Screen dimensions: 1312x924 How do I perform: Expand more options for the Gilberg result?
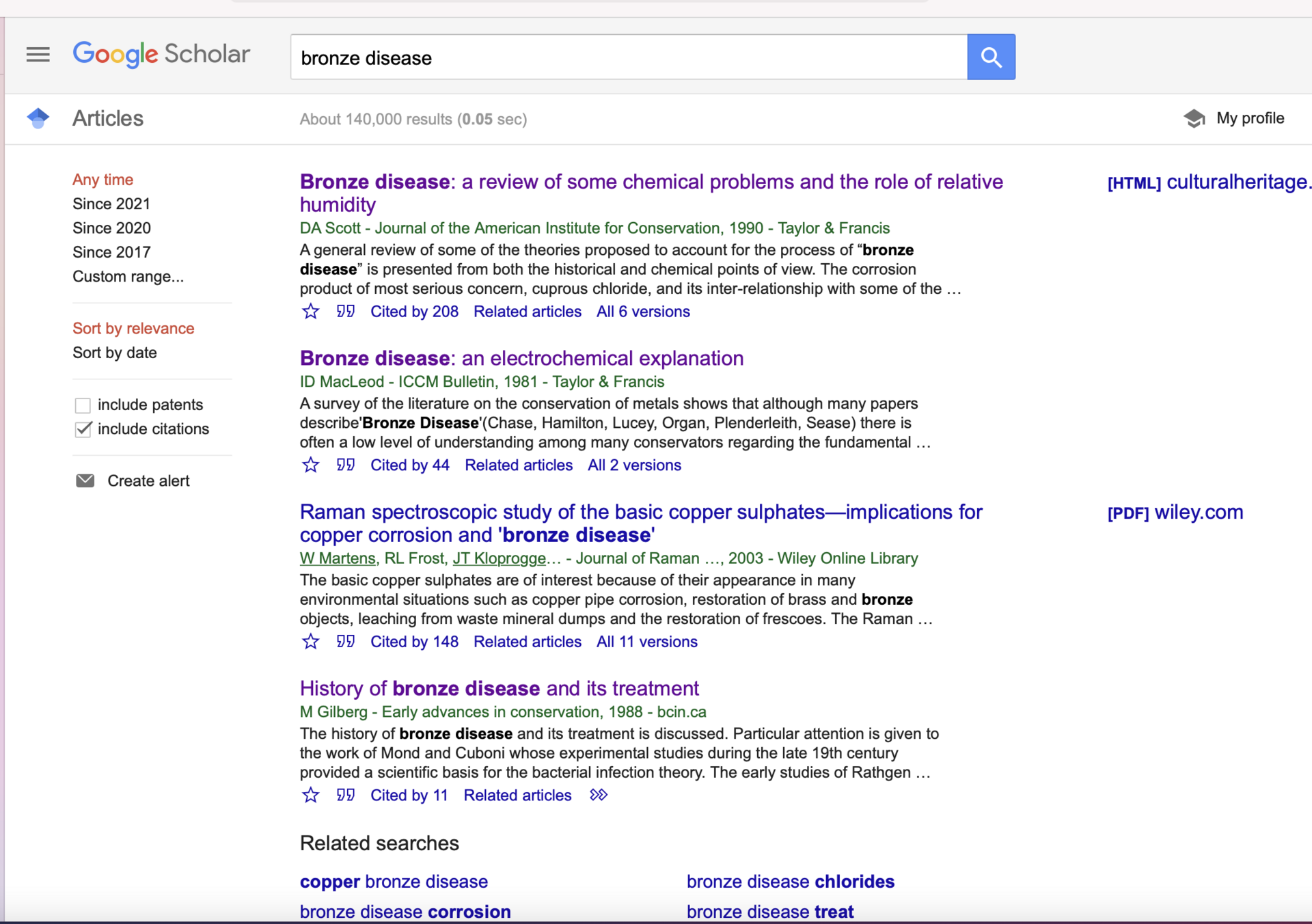(598, 795)
